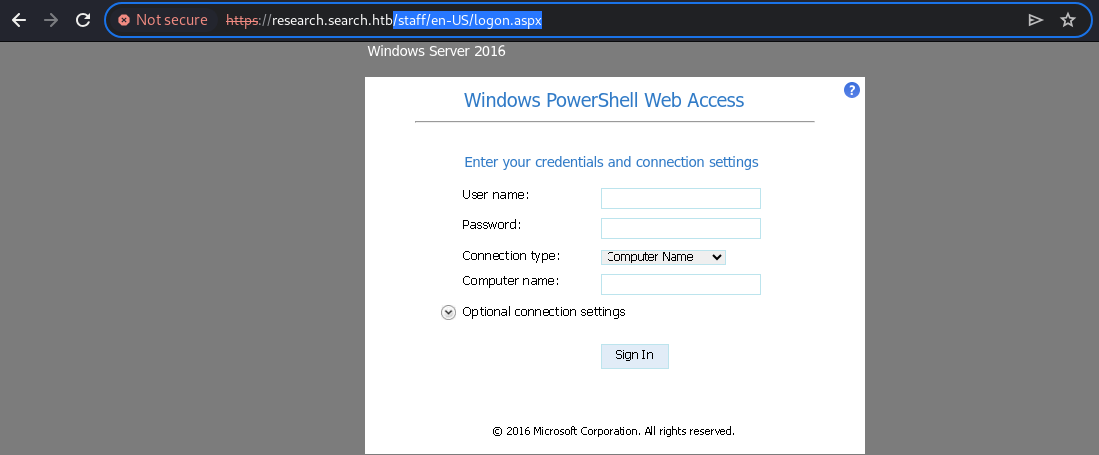Focus the User name field
Image resolution: width=1099 pixels, height=455 pixels.
pyautogui.click(x=681, y=198)
